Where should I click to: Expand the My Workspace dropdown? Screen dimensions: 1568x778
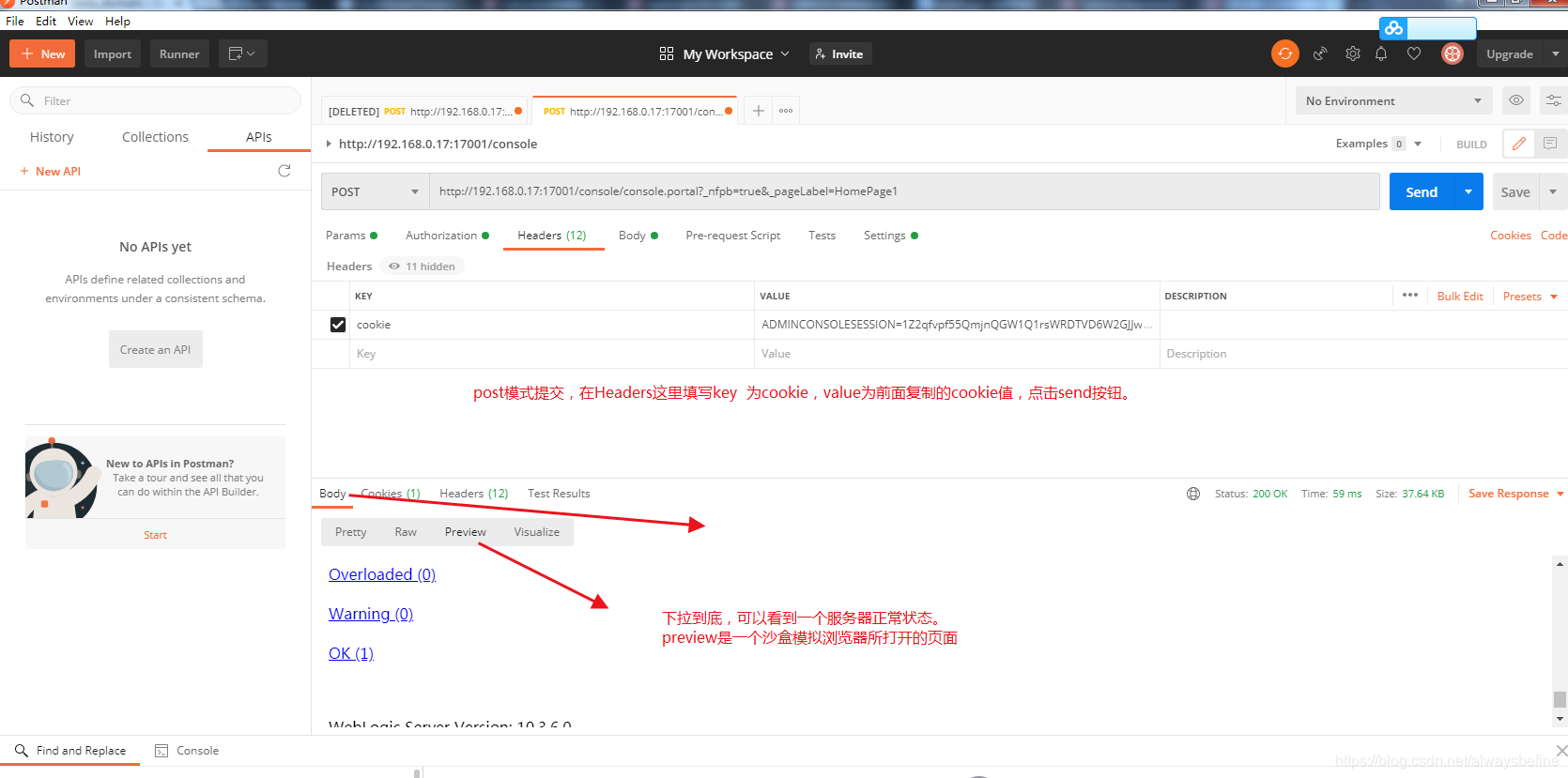736,54
